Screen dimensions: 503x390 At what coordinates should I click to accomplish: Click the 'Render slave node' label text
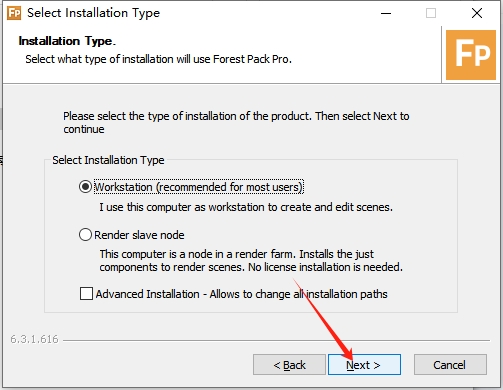(139, 235)
